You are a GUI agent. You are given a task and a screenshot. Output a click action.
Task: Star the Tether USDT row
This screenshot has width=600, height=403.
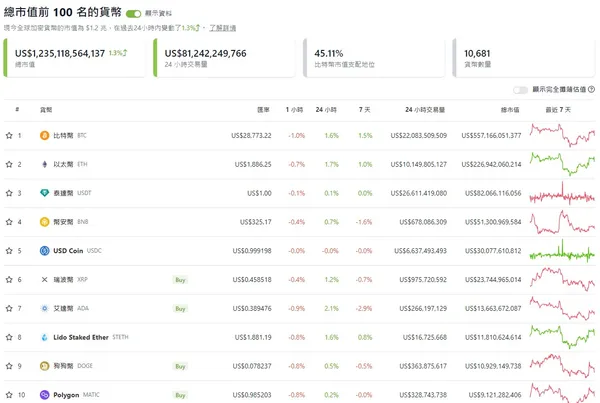pyautogui.click(x=9, y=193)
